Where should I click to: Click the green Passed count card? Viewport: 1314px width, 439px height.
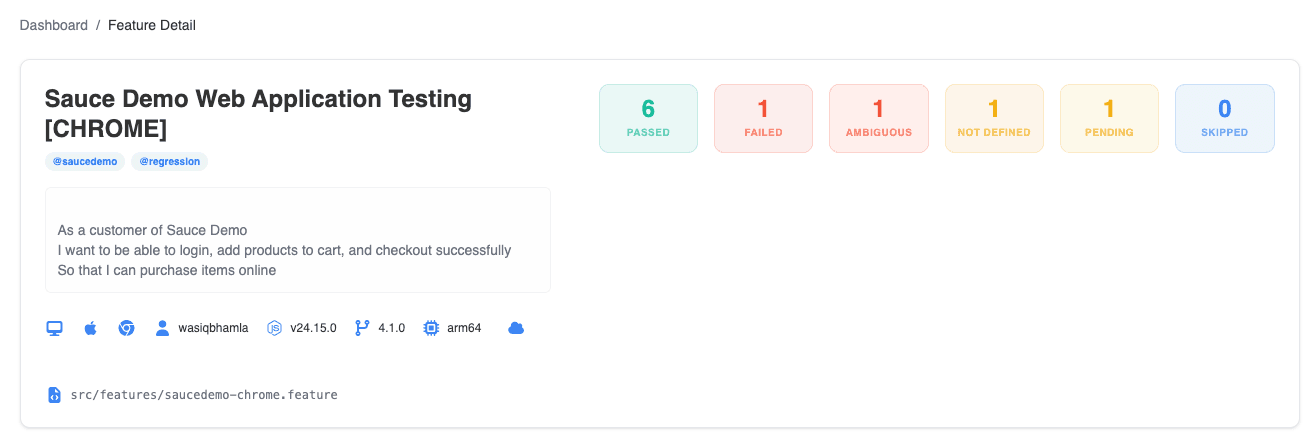click(648, 118)
